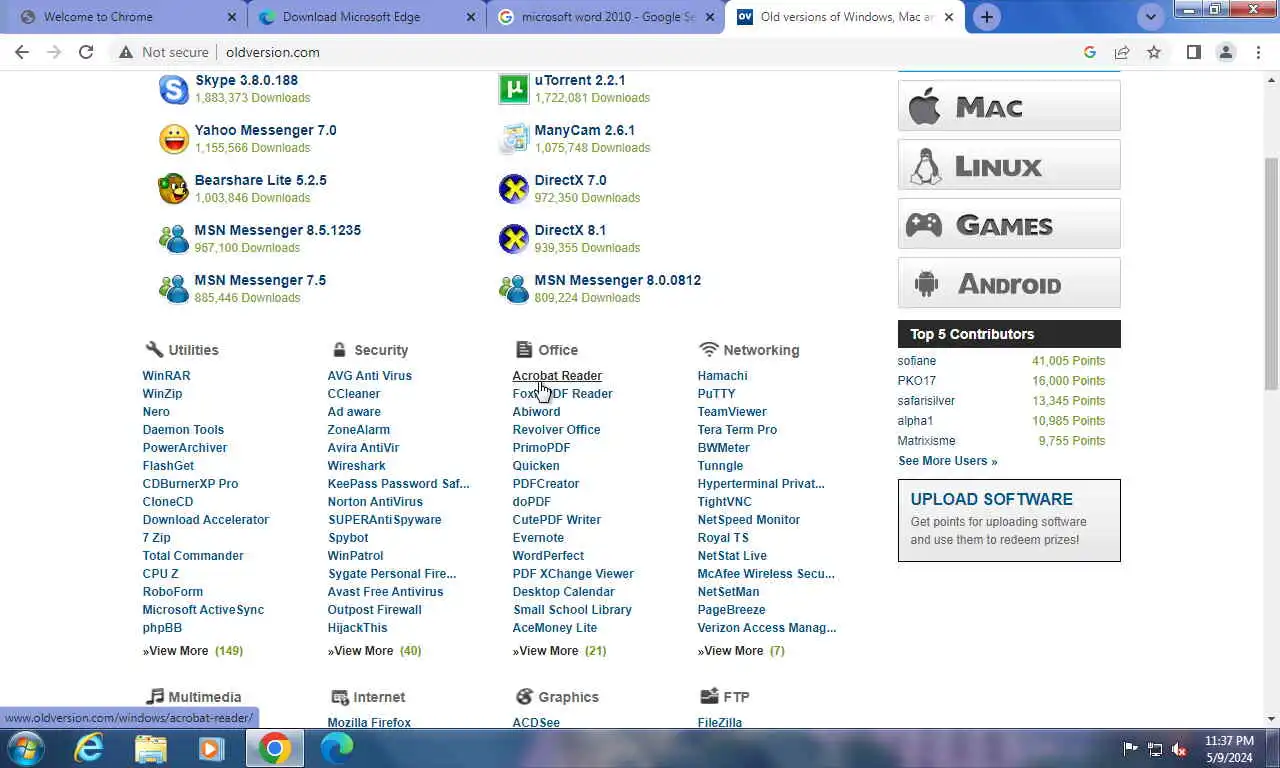Open the Acrobat Reader link
Image resolution: width=1280 pixels, height=768 pixels.
557,376
